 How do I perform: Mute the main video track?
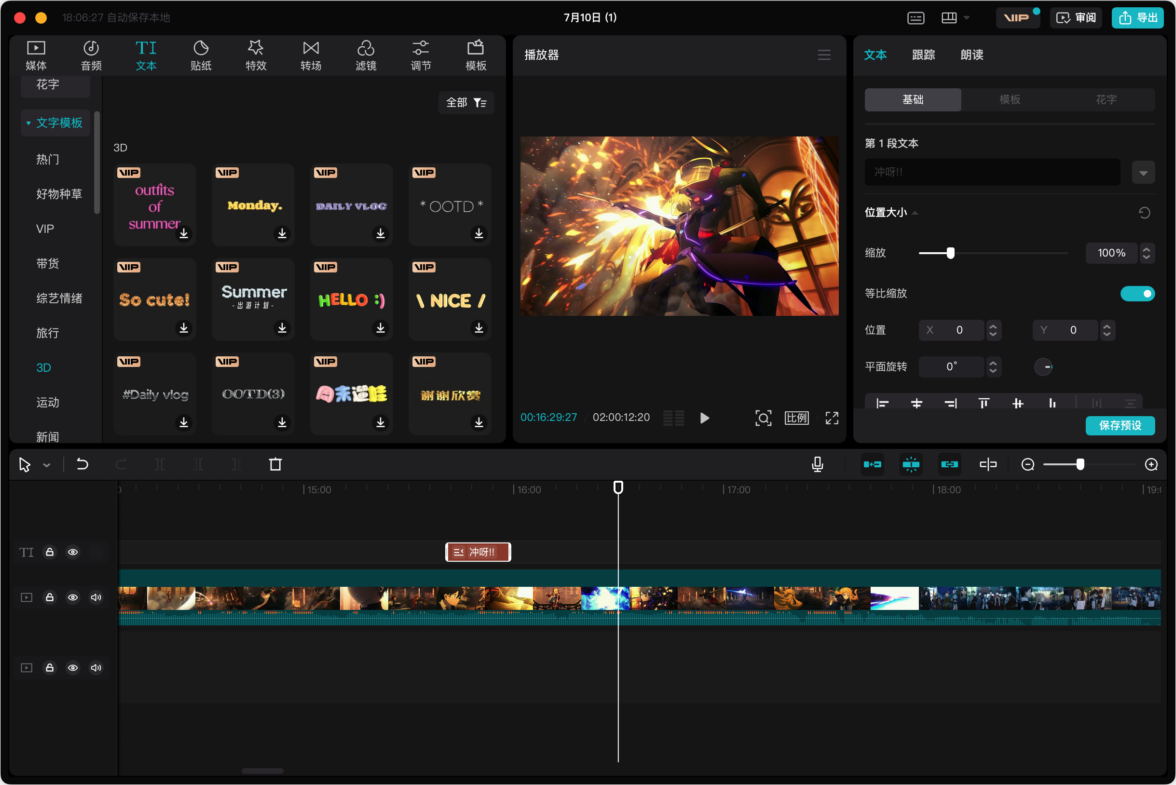[x=96, y=598]
